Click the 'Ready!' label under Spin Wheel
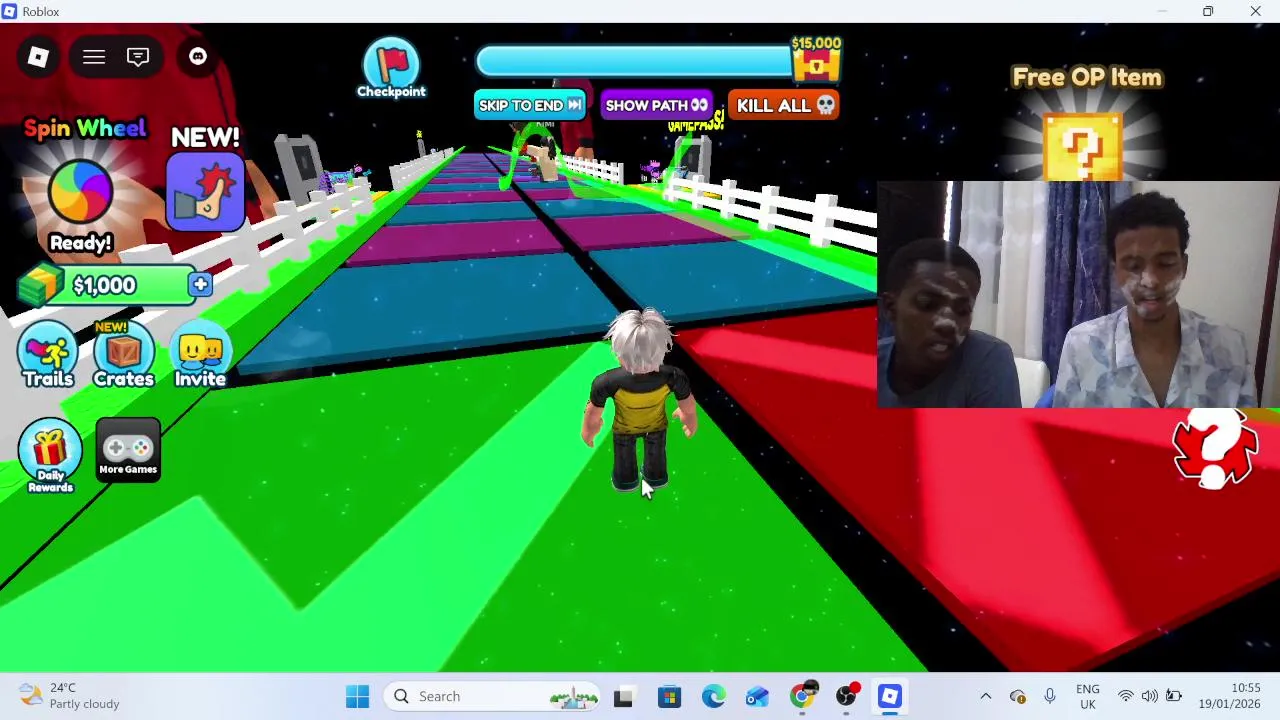The image size is (1280, 720). pos(81,243)
